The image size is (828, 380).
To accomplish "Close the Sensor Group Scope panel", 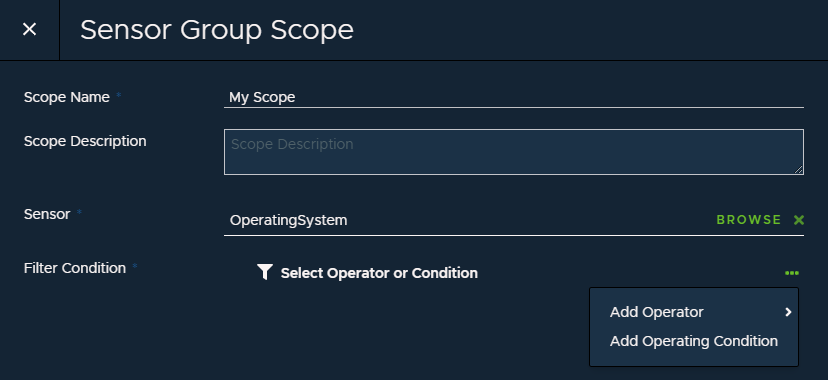I will point(30,30).
